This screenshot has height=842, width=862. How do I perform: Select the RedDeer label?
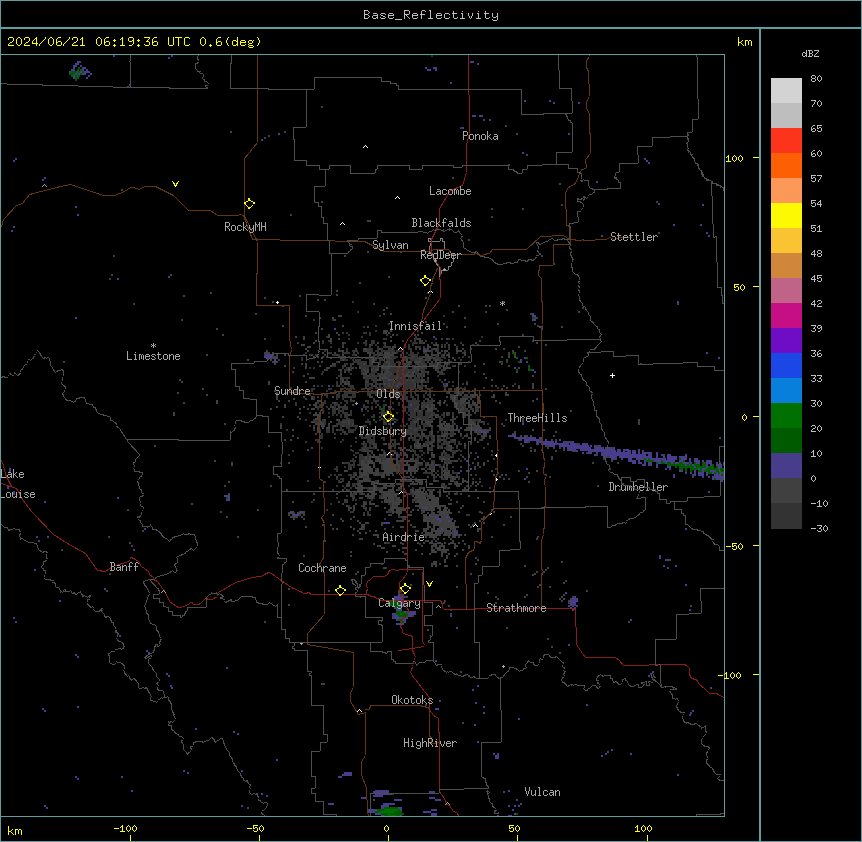[x=440, y=255]
